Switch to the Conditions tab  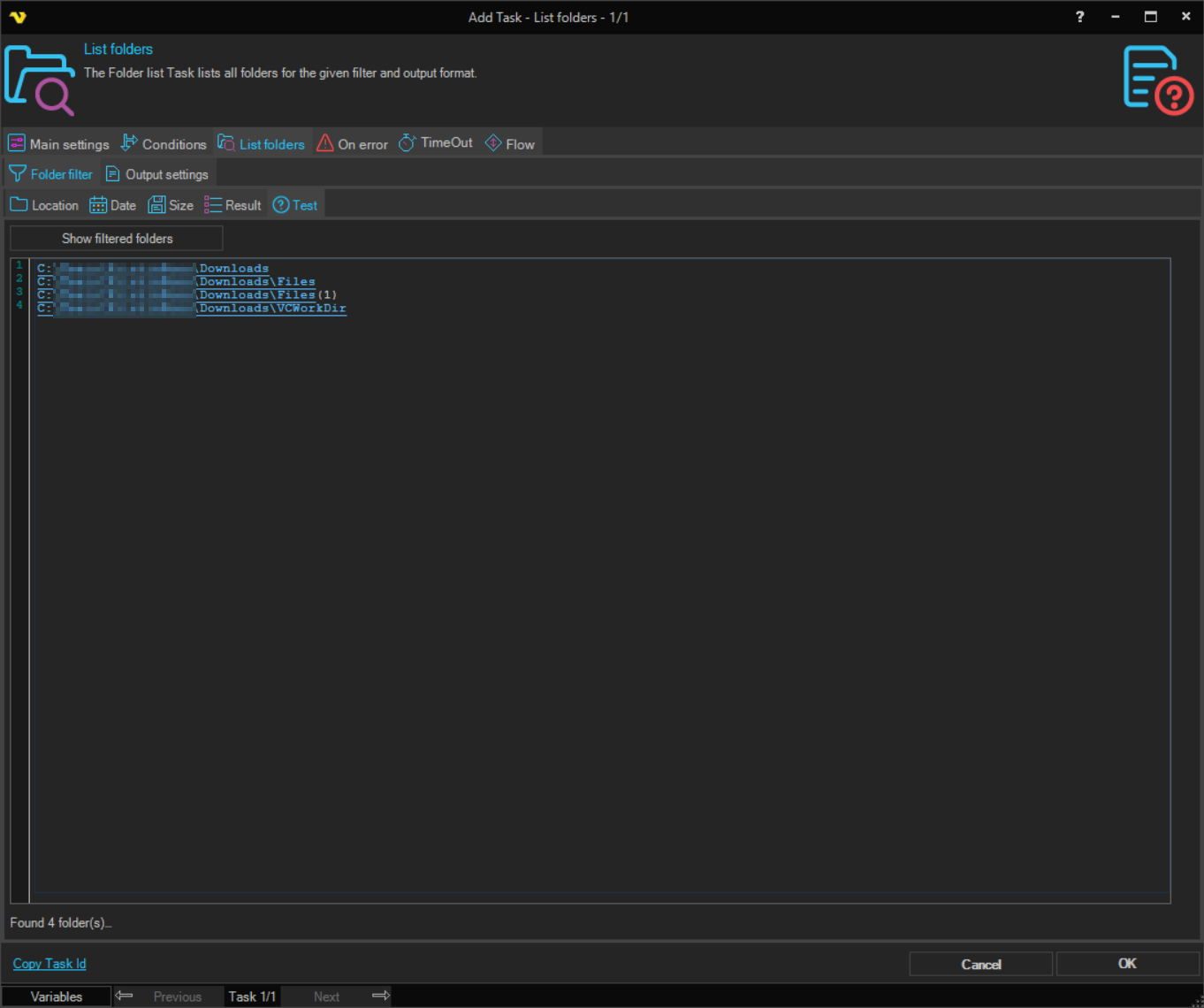(x=164, y=144)
